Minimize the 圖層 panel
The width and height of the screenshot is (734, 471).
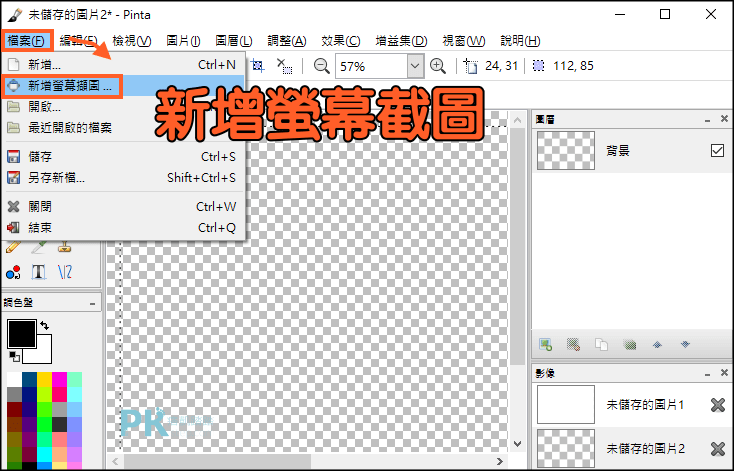[x=707, y=120]
